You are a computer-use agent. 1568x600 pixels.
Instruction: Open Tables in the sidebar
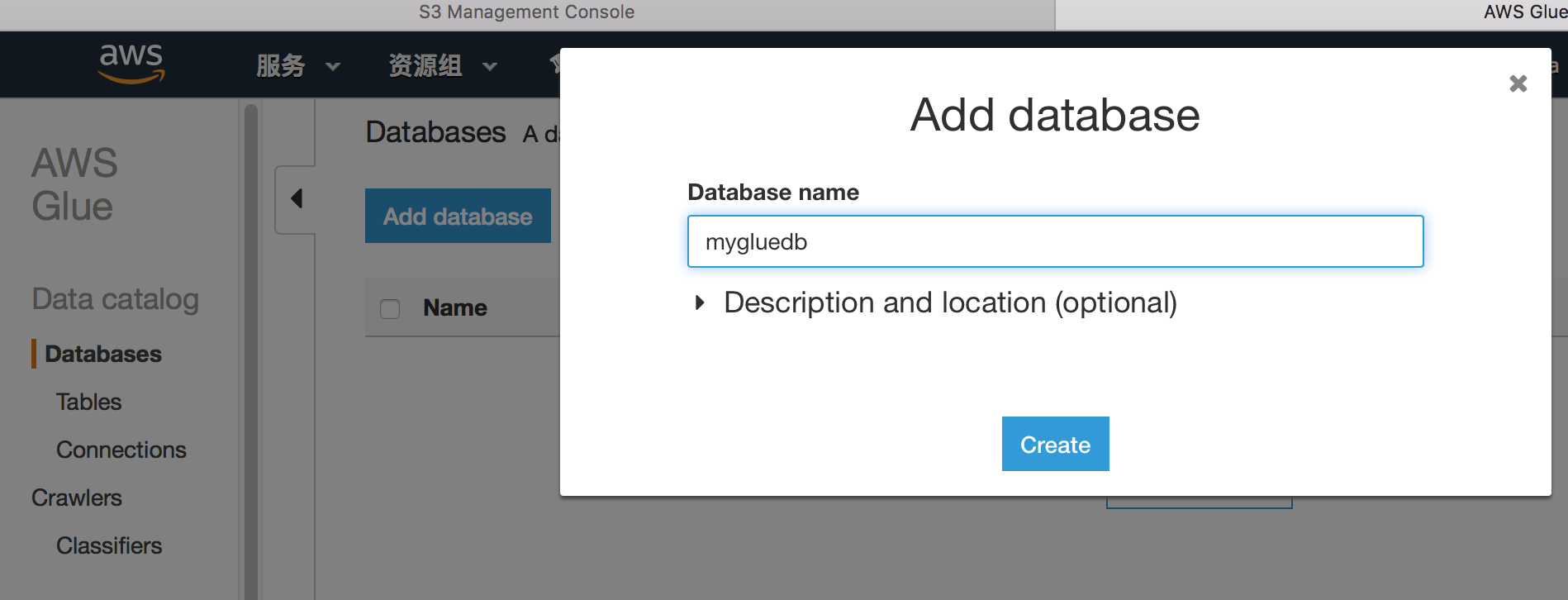click(88, 402)
